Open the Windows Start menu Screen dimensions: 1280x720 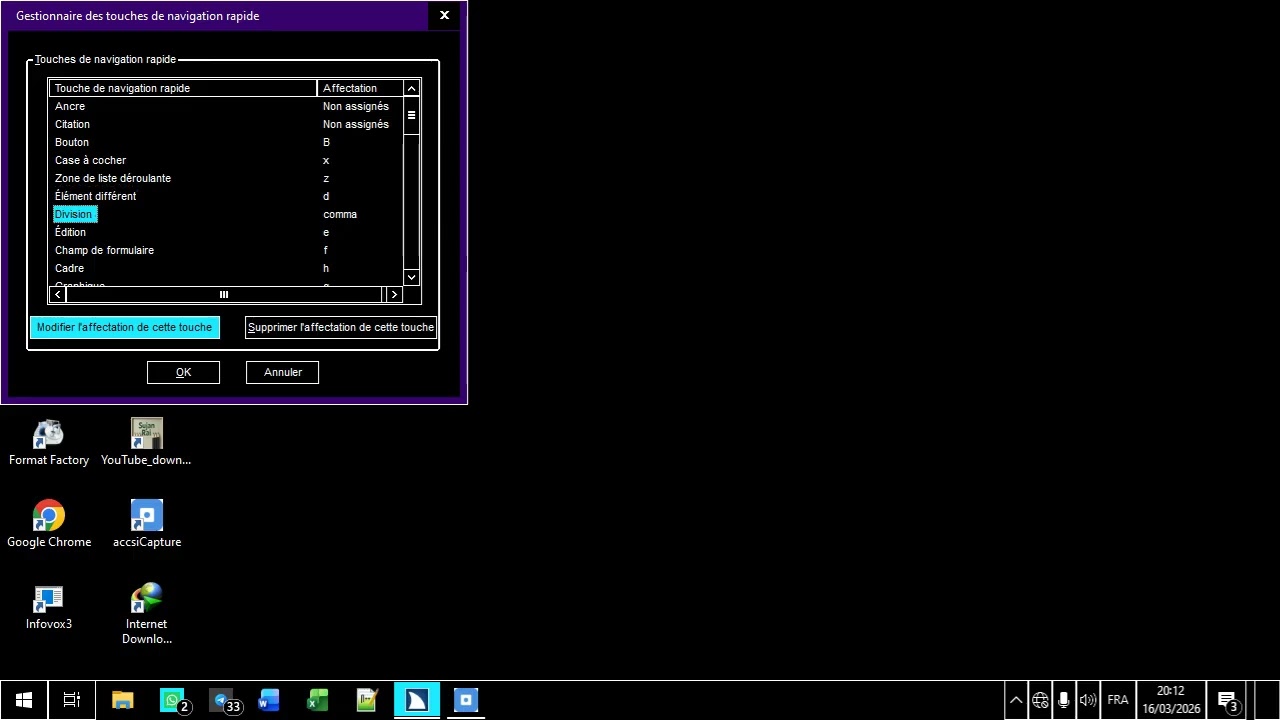coord(24,700)
